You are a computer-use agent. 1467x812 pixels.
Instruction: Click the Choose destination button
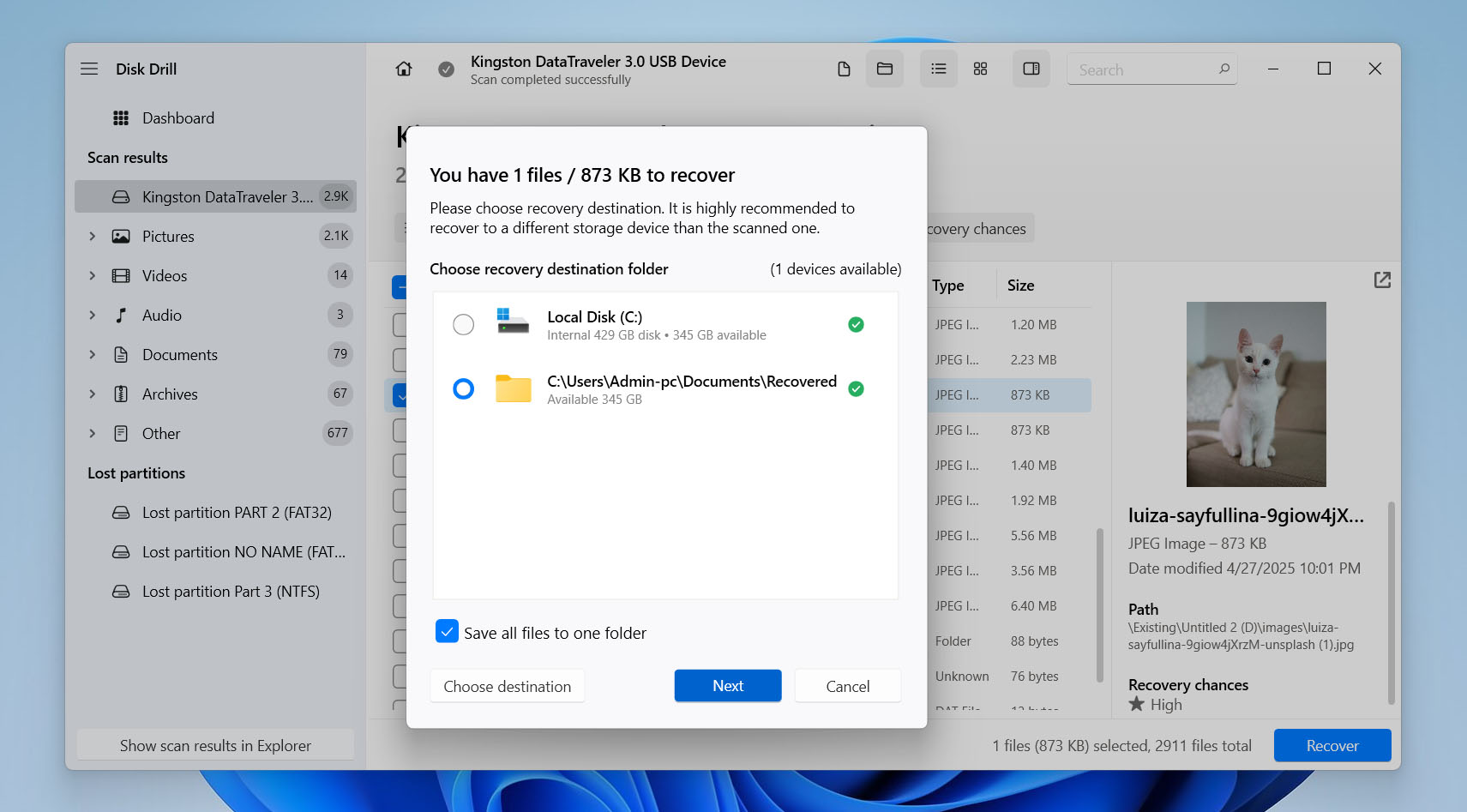(508, 686)
